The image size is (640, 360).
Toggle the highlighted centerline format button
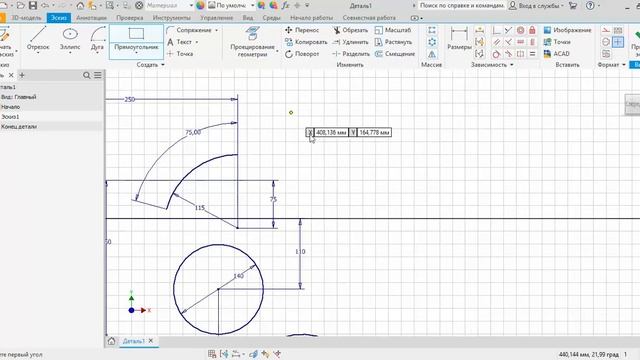[x=618, y=42]
